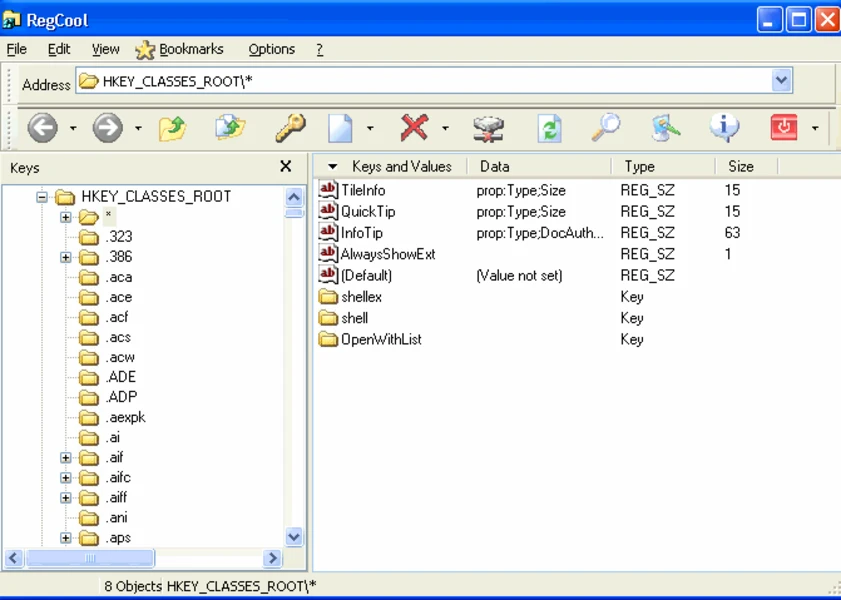Click the red X delete icon

(x=414, y=127)
